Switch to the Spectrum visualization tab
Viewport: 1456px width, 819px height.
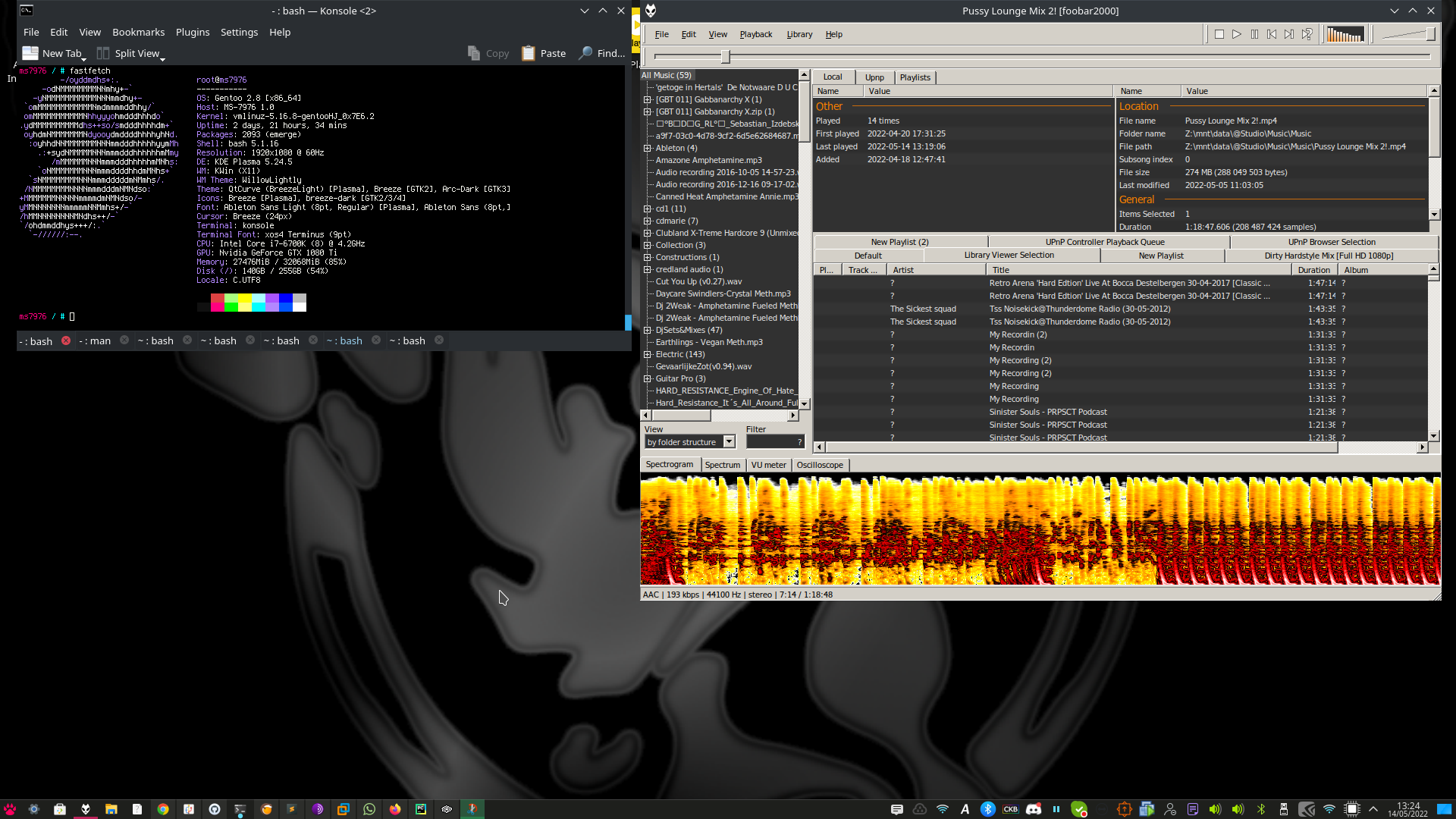tap(722, 465)
